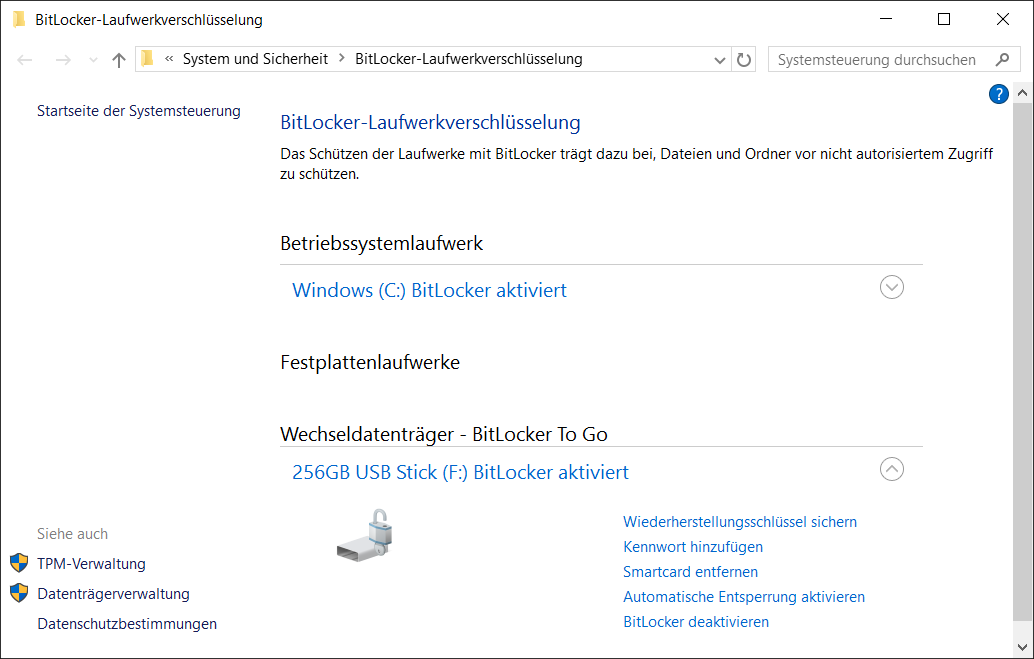Screen dimensions: 1034x659
Task: Open Startseite der Systemsteuerung
Action: point(138,111)
